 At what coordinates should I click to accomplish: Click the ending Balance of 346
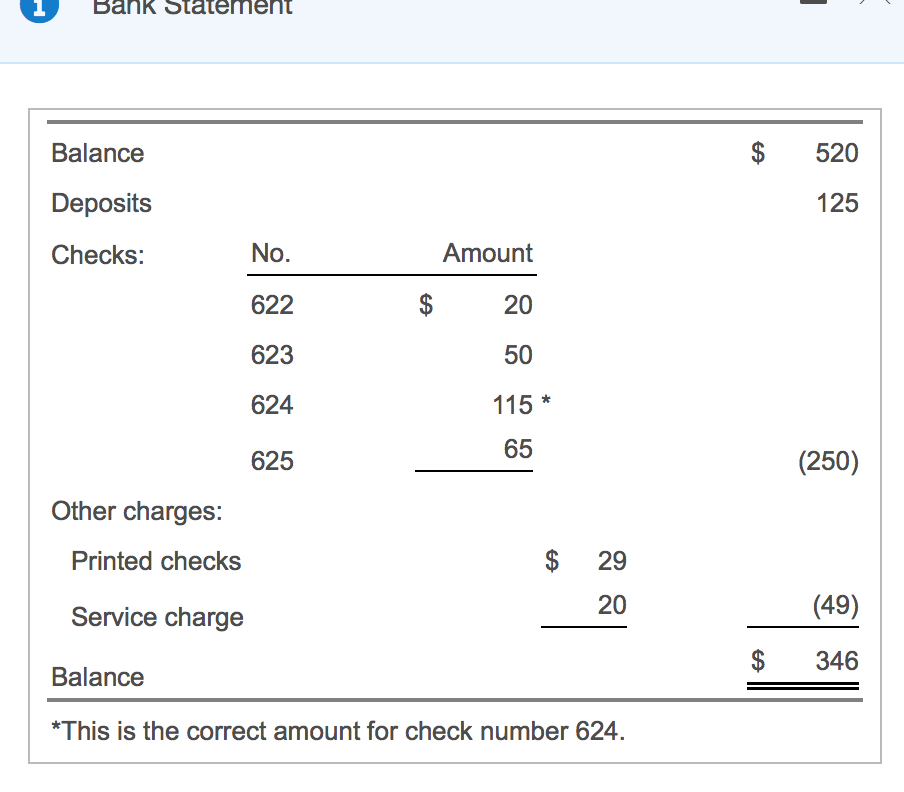pos(836,660)
